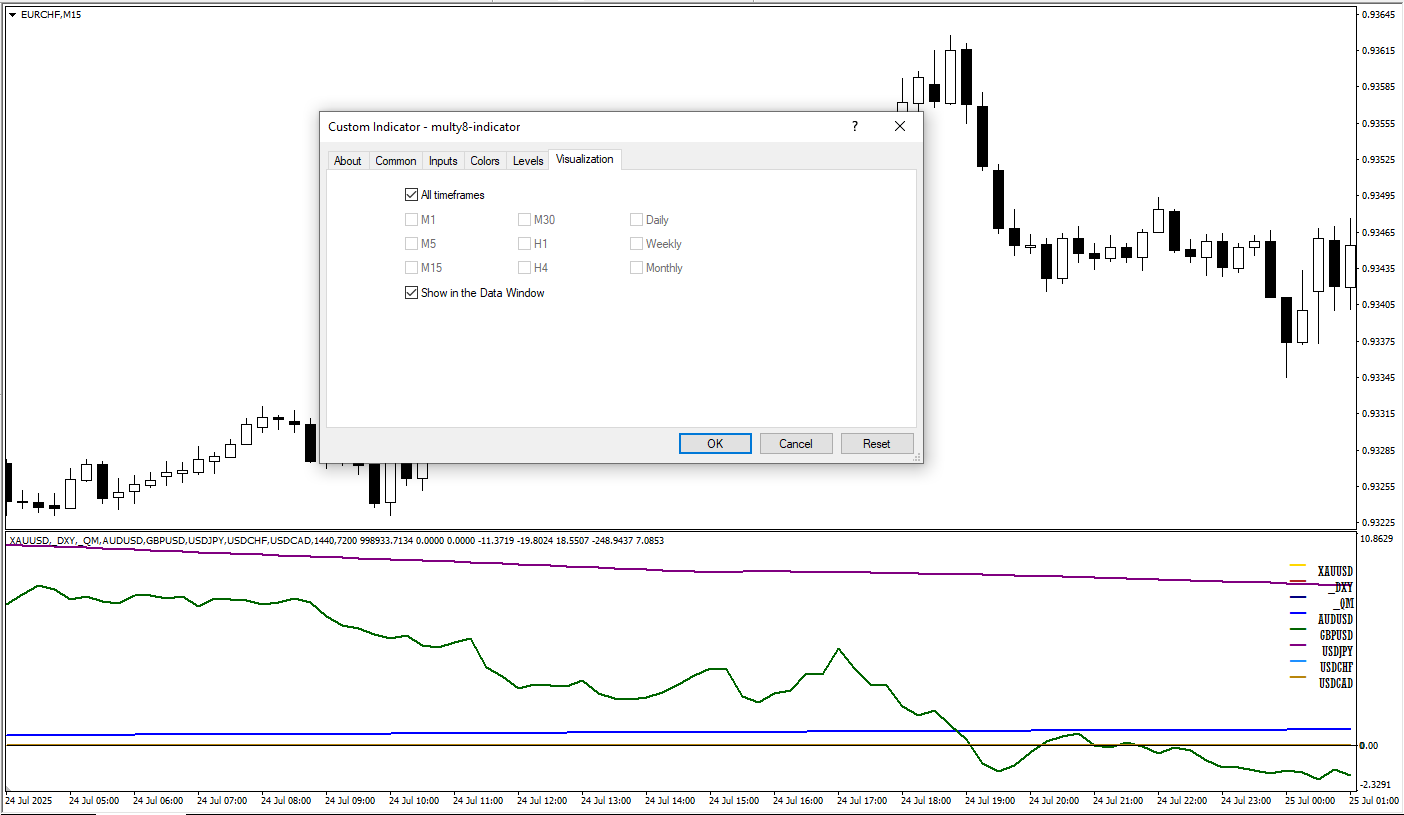The image size is (1404, 815).
Task: Open the Common tab
Action: (x=396, y=161)
